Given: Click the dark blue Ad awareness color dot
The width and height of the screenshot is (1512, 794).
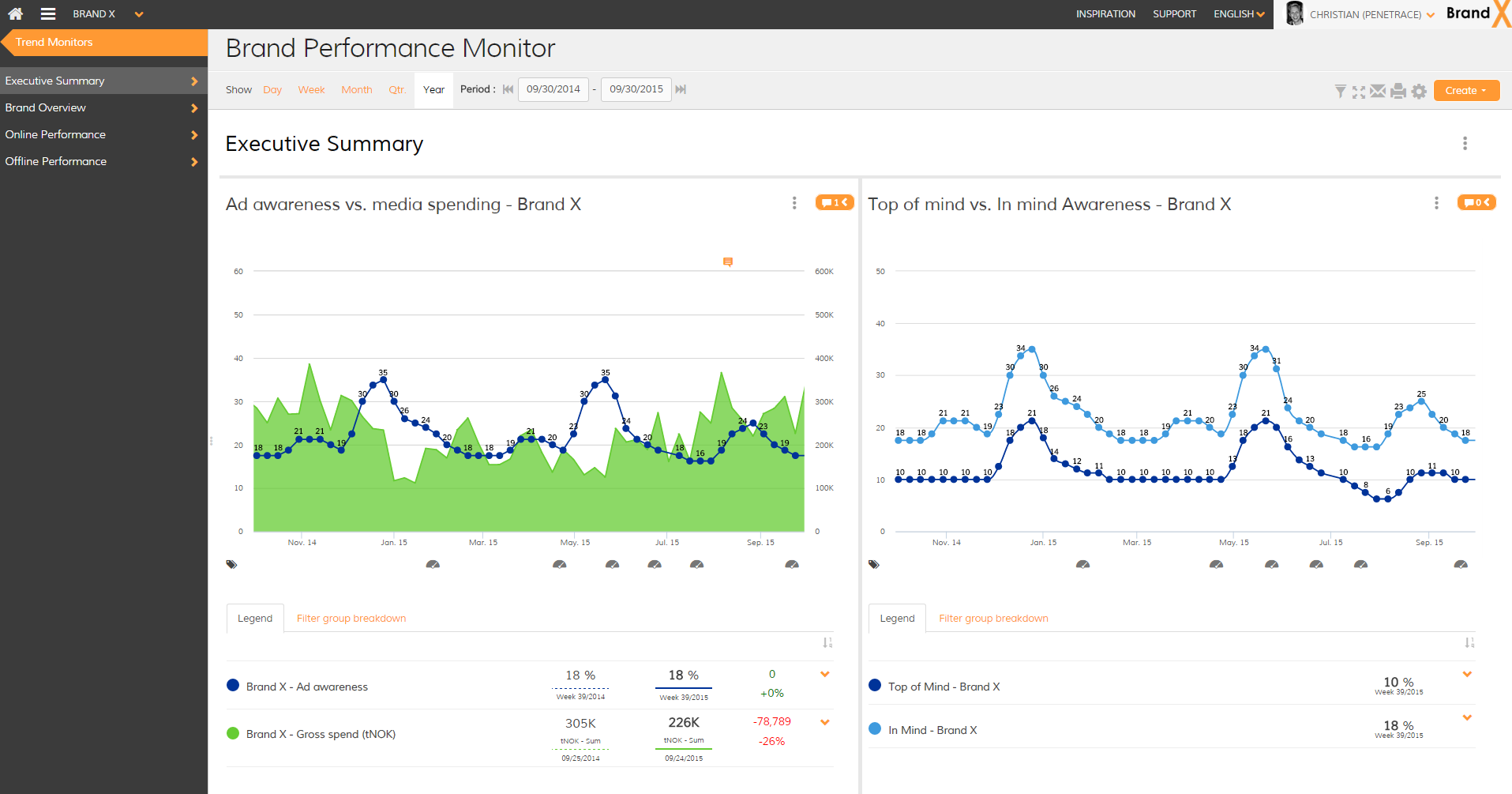Looking at the screenshot, I should coord(233,685).
